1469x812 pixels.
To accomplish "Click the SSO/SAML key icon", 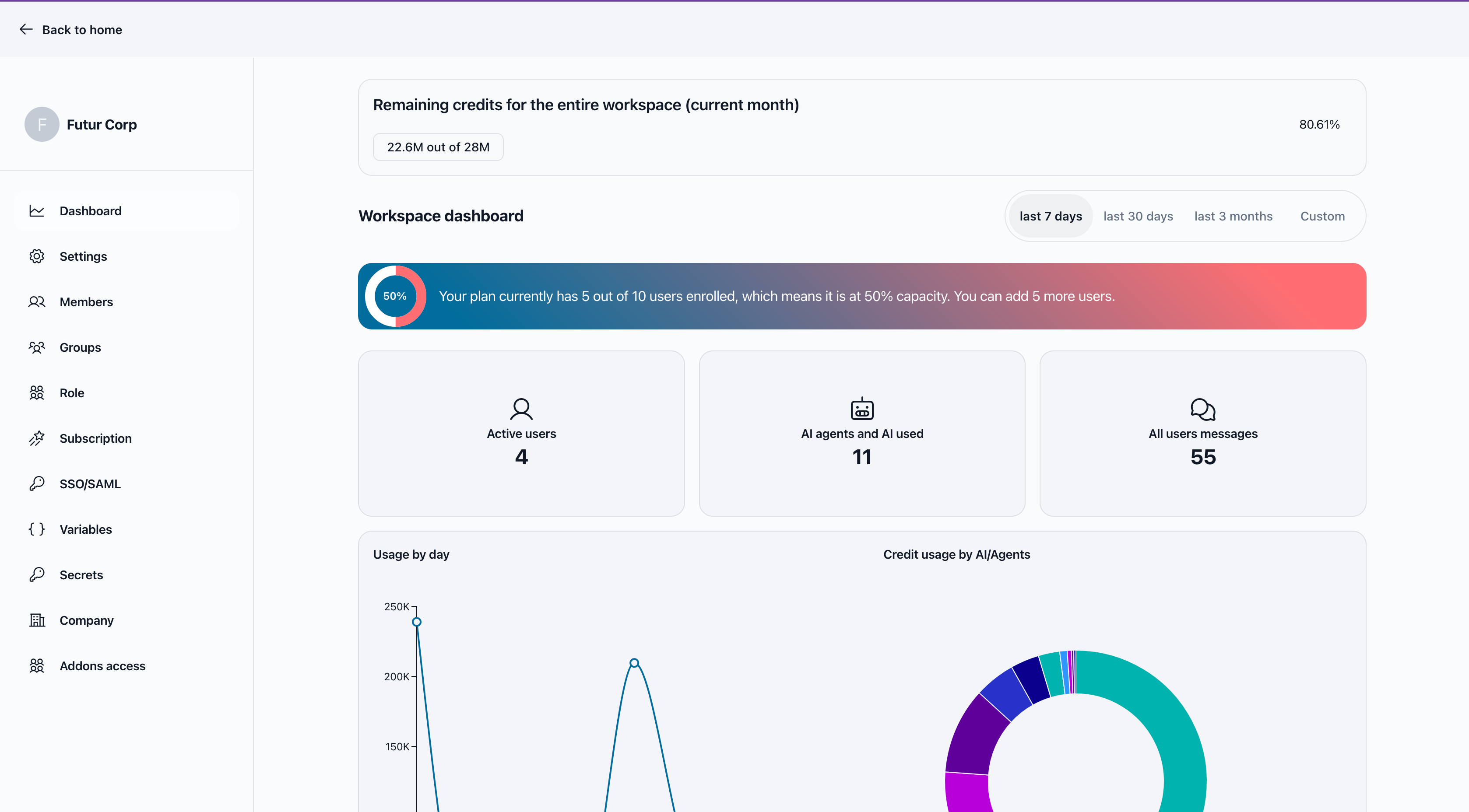I will pos(36,484).
